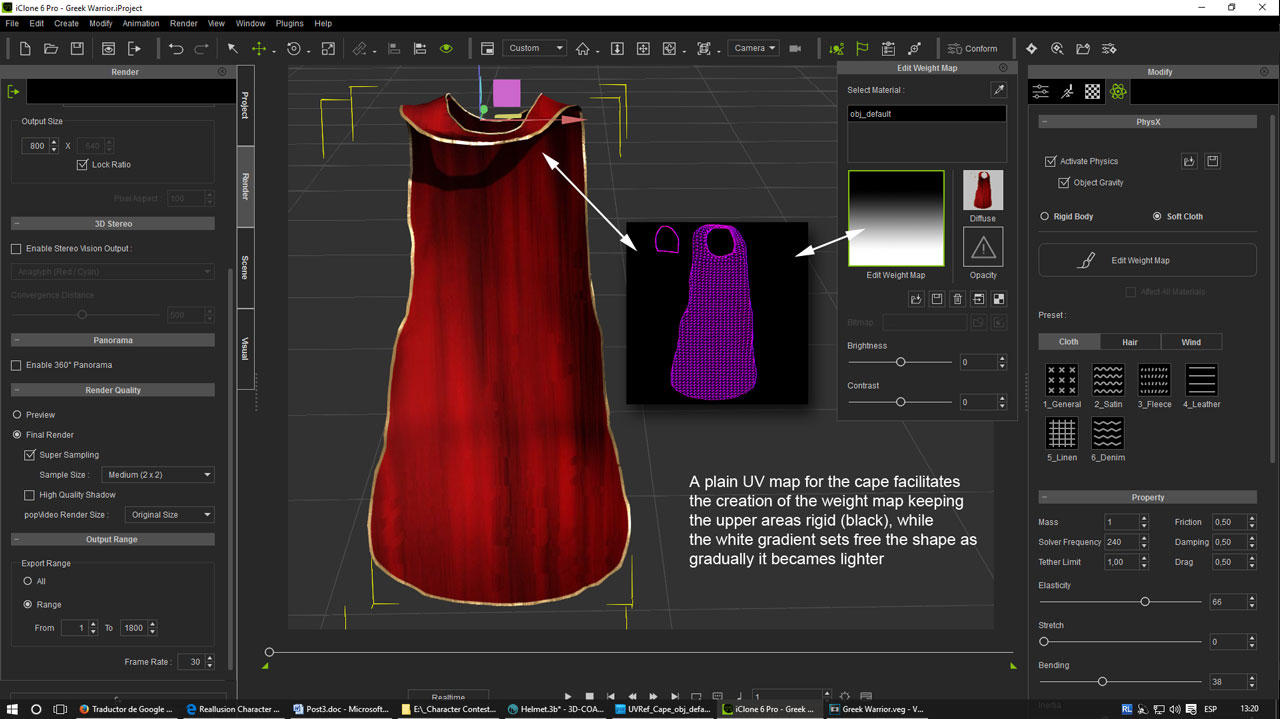The width and height of the screenshot is (1280, 719).
Task: Click the Edit Weight Map brush button
Action: click(1147, 260)
